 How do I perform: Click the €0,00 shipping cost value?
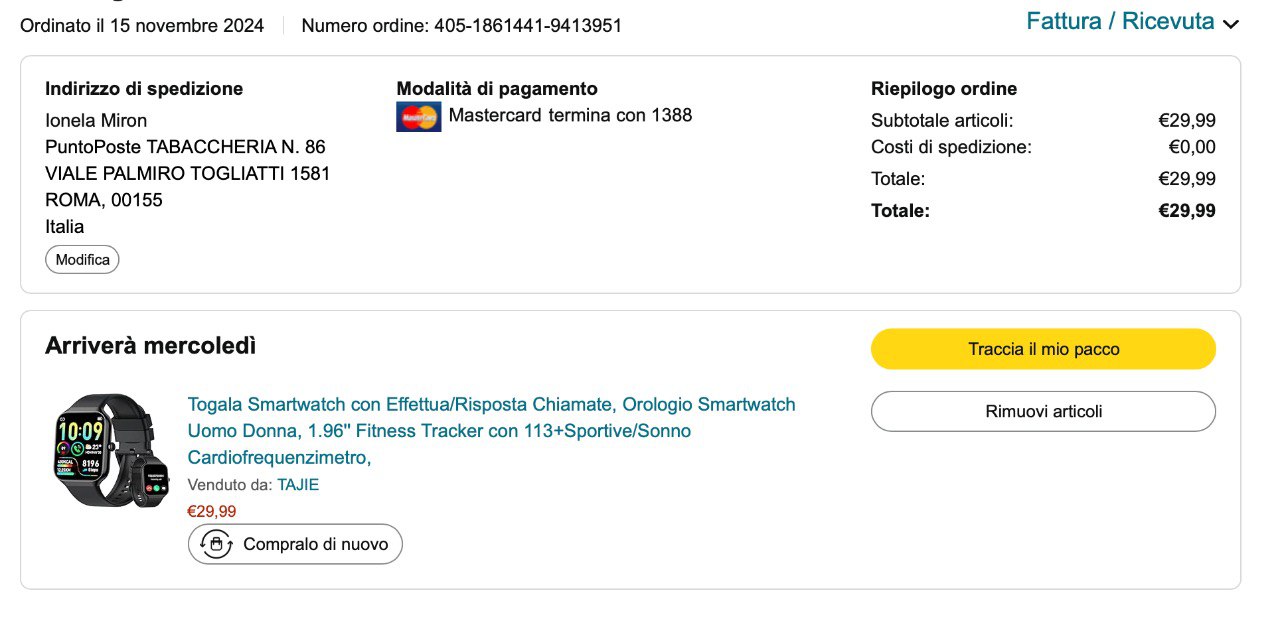1192,147
